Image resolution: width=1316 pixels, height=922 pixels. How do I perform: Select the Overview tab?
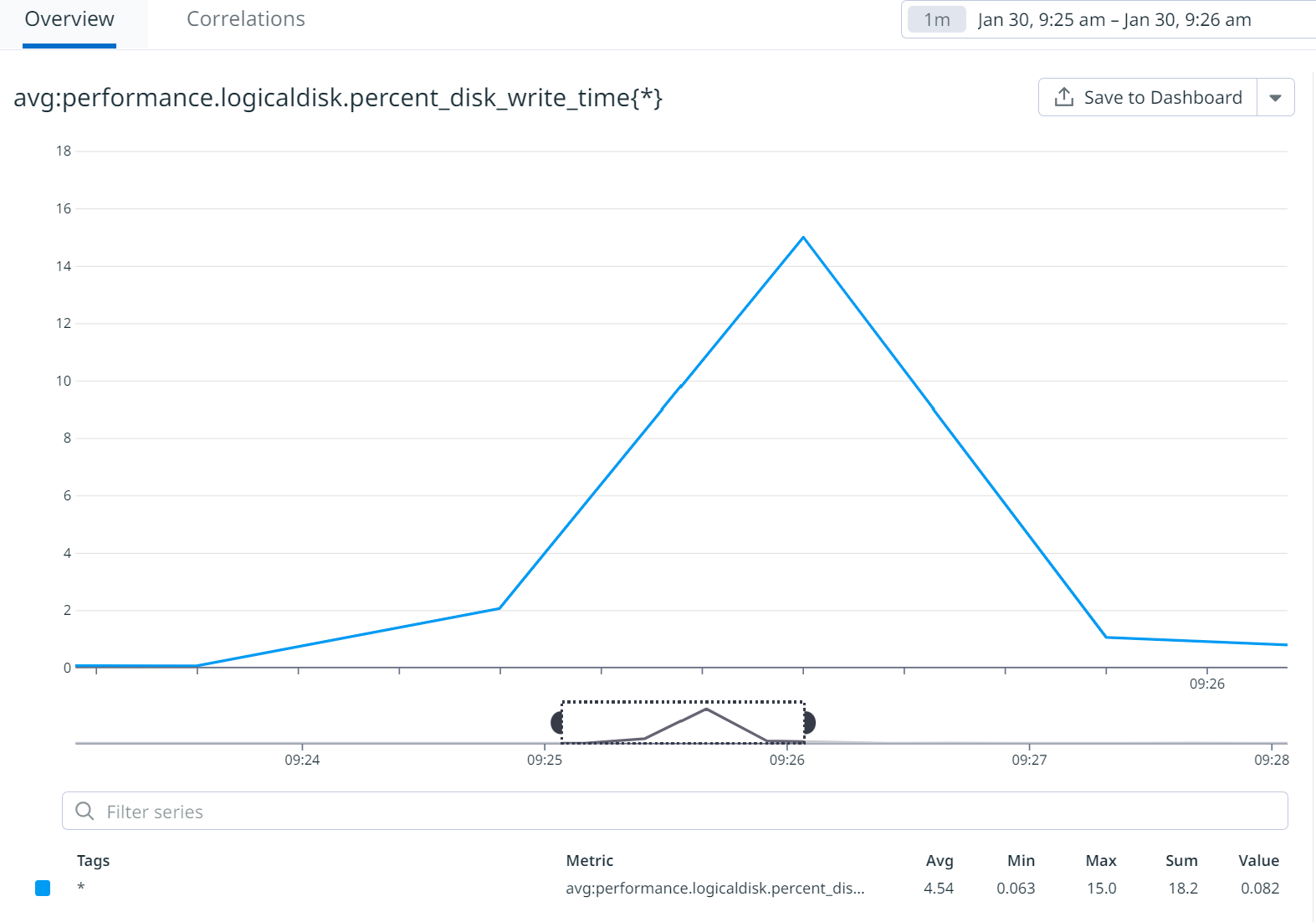68,18
